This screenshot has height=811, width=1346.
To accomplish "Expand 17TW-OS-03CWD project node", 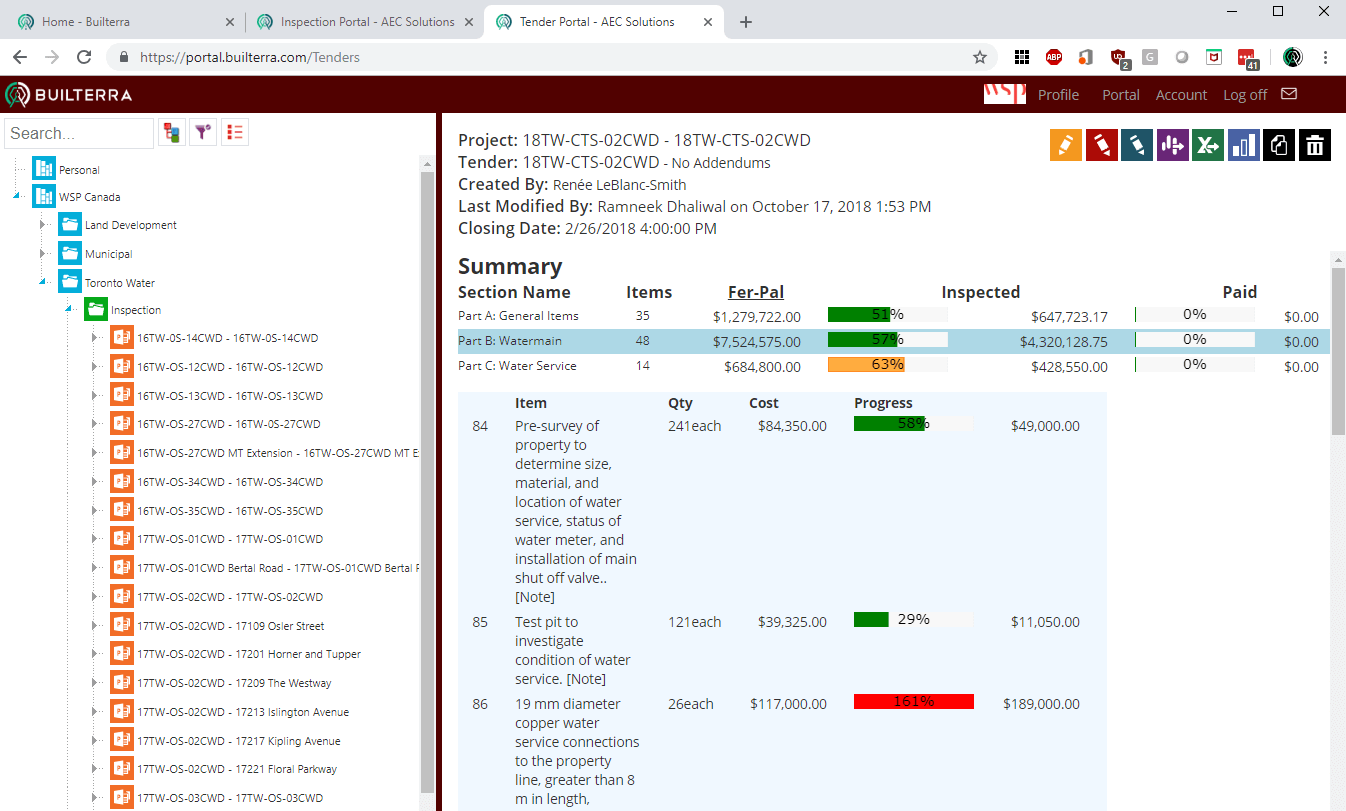I will point(95,798).
